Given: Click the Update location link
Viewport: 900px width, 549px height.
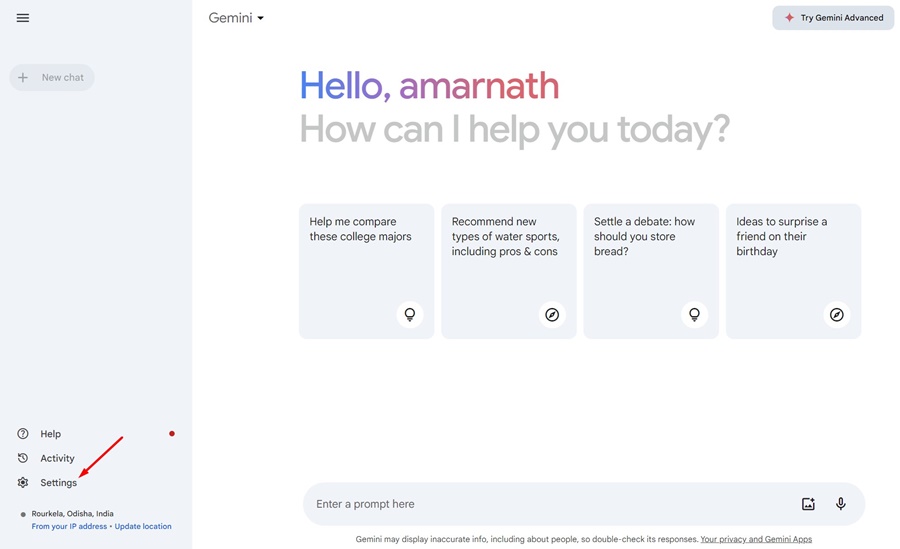Looking at the screenshot, I should coord(143,526).
